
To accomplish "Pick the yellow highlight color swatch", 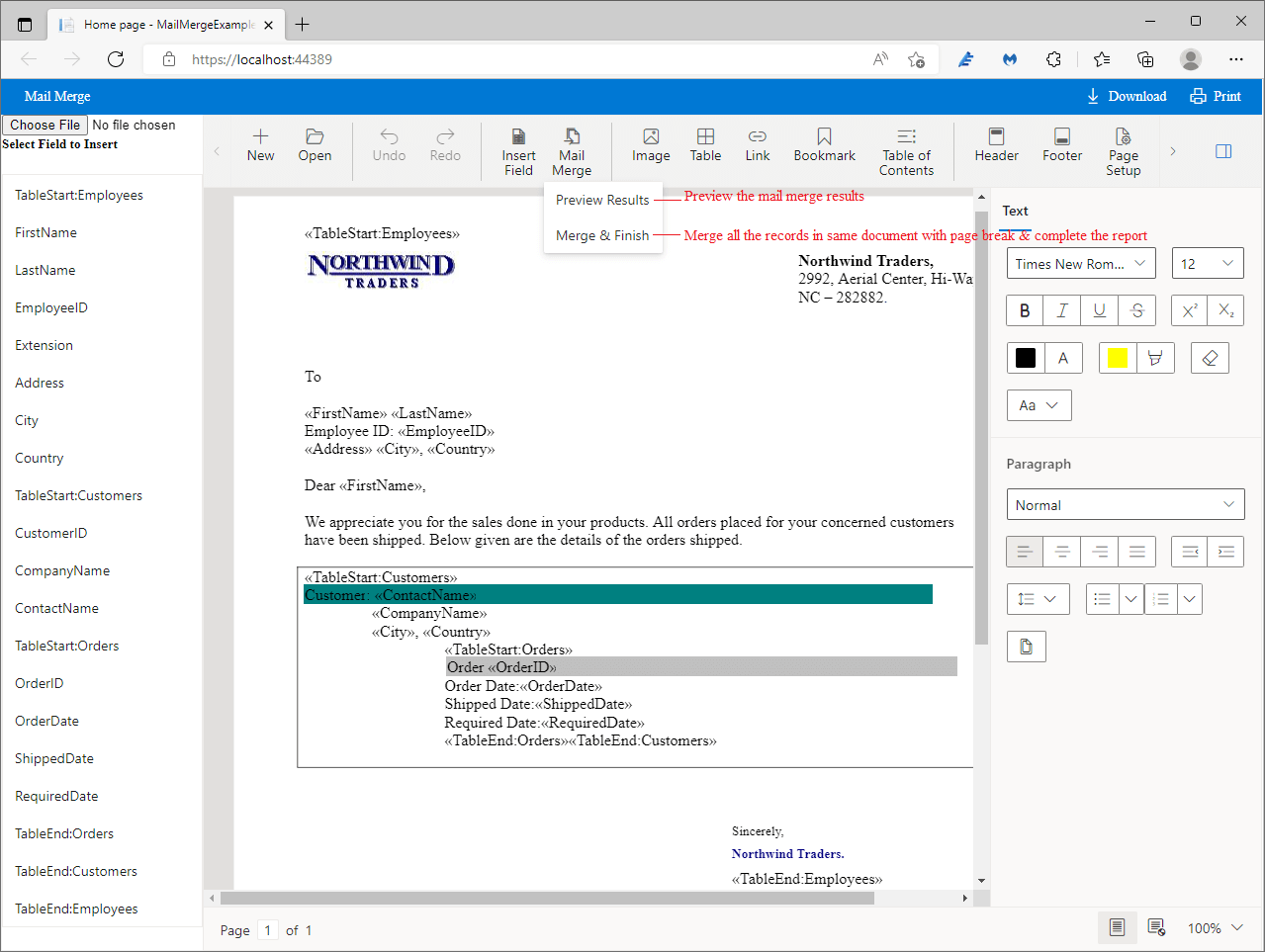I will point(1117,357).
